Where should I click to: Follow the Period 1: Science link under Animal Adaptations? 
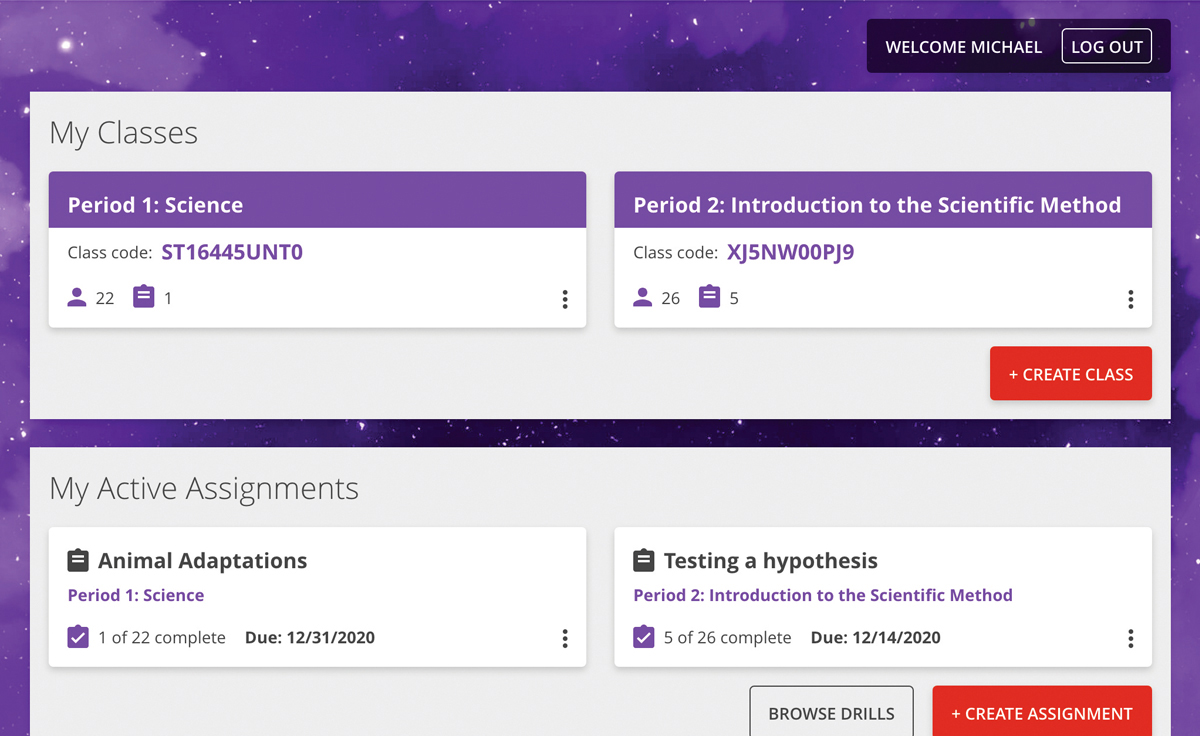point(136,595)
